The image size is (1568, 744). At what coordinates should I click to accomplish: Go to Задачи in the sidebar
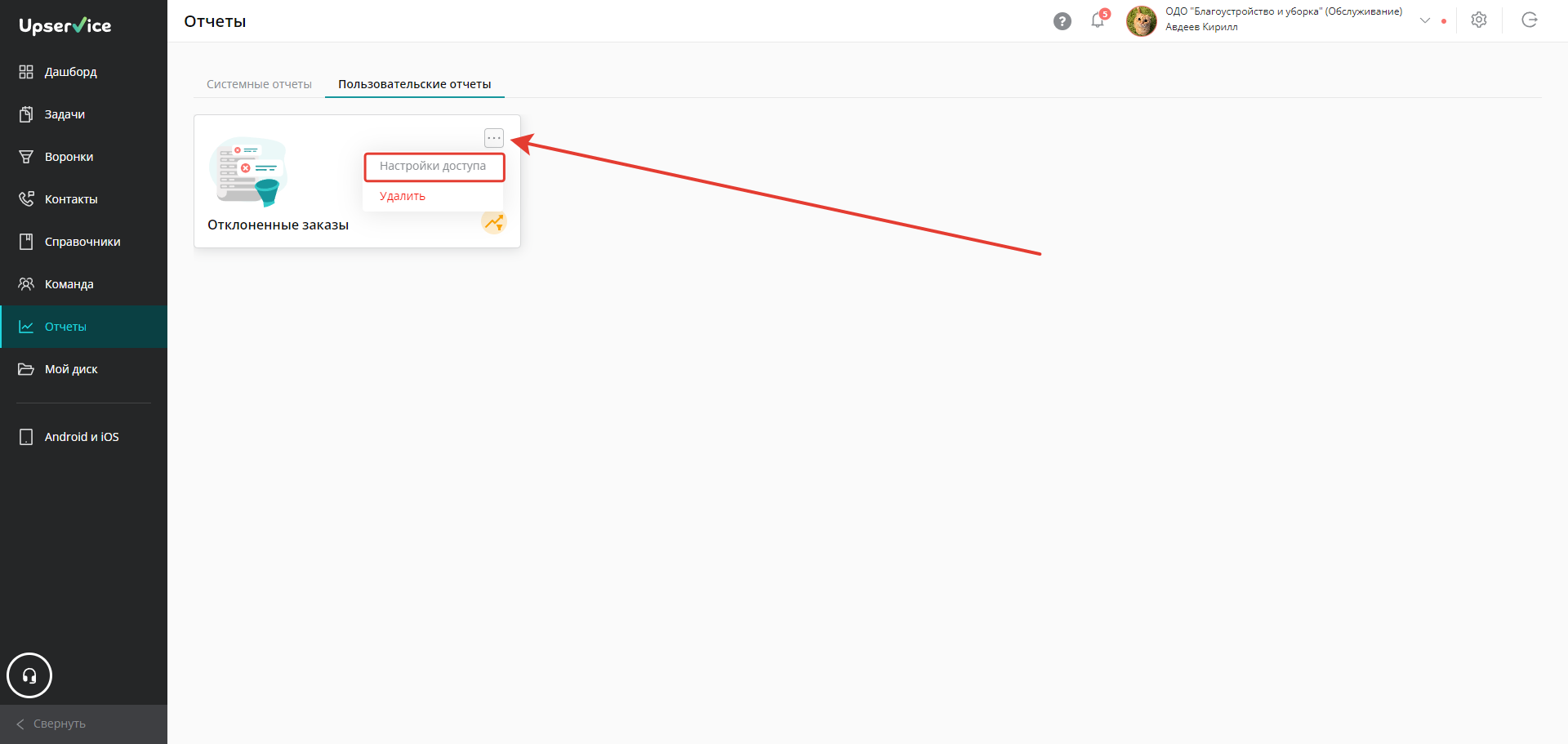(x=83, y=114)
